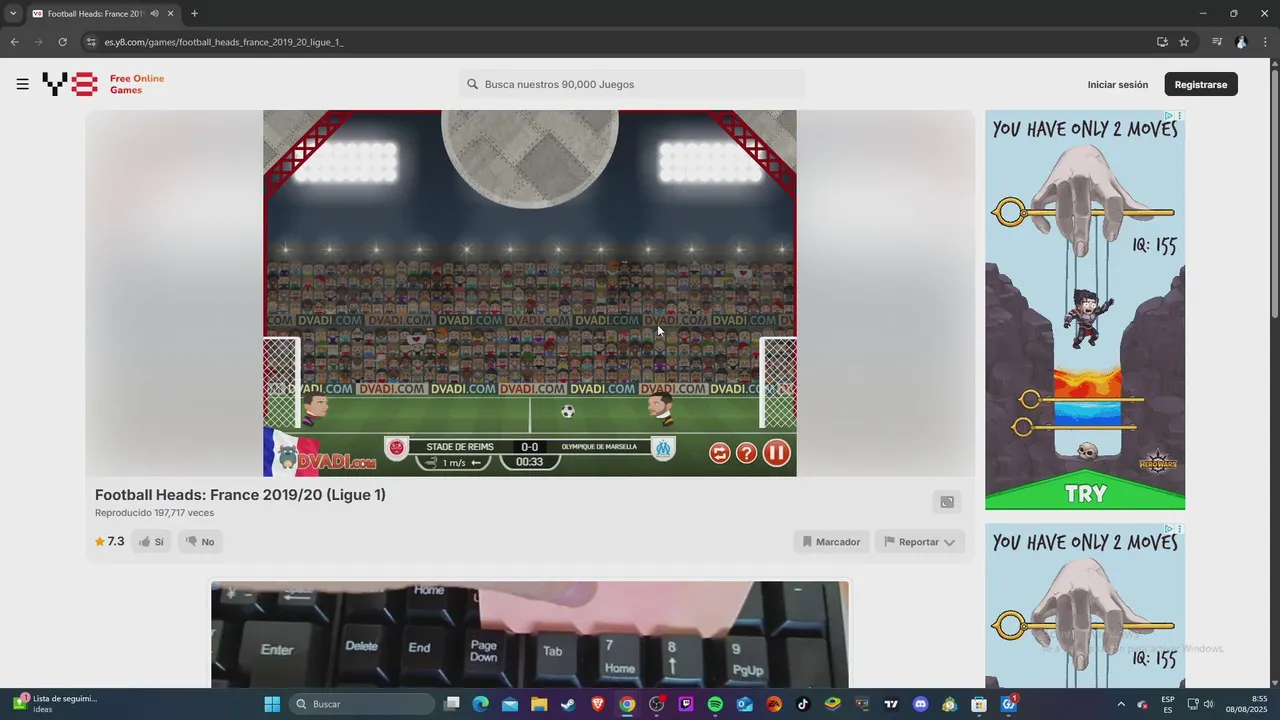Open Brave browser from taskbar
1280x720 pixels.
(x=598, y=704)
